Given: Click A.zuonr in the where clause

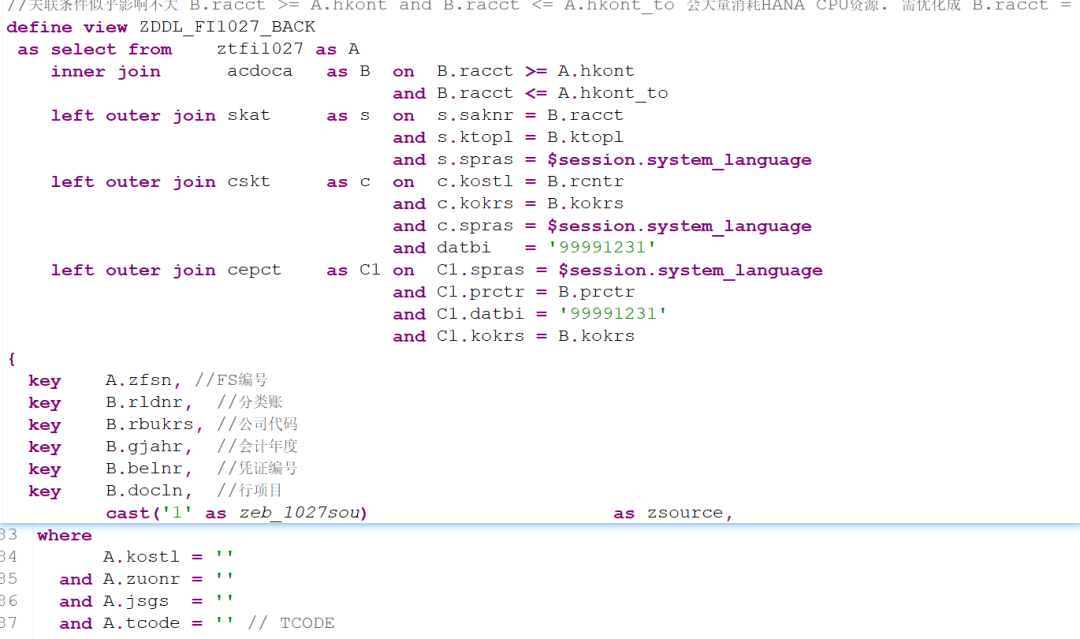Looking at the screenshot, I should coord(141,578).
